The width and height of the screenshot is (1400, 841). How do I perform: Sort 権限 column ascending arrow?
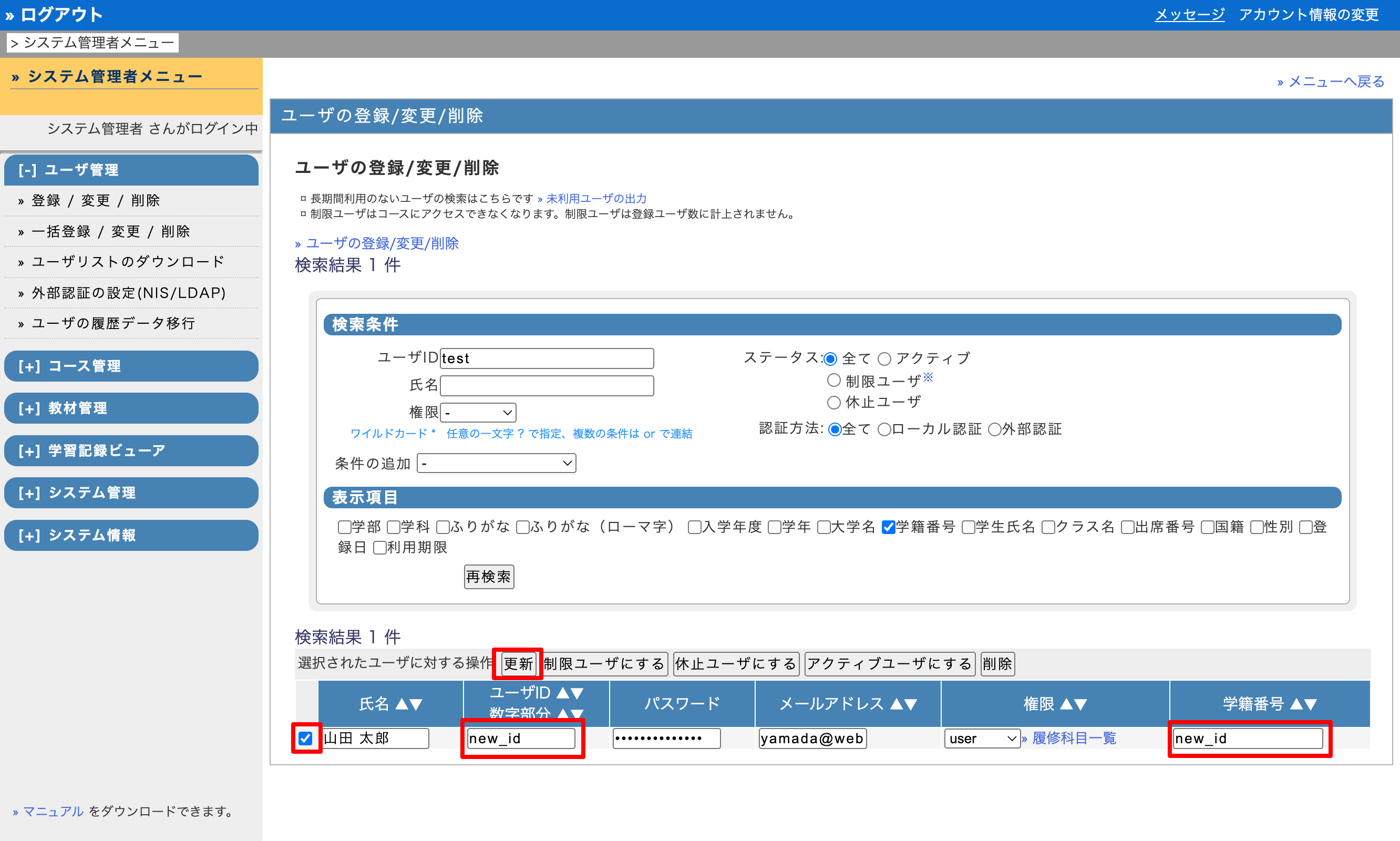1066,704
